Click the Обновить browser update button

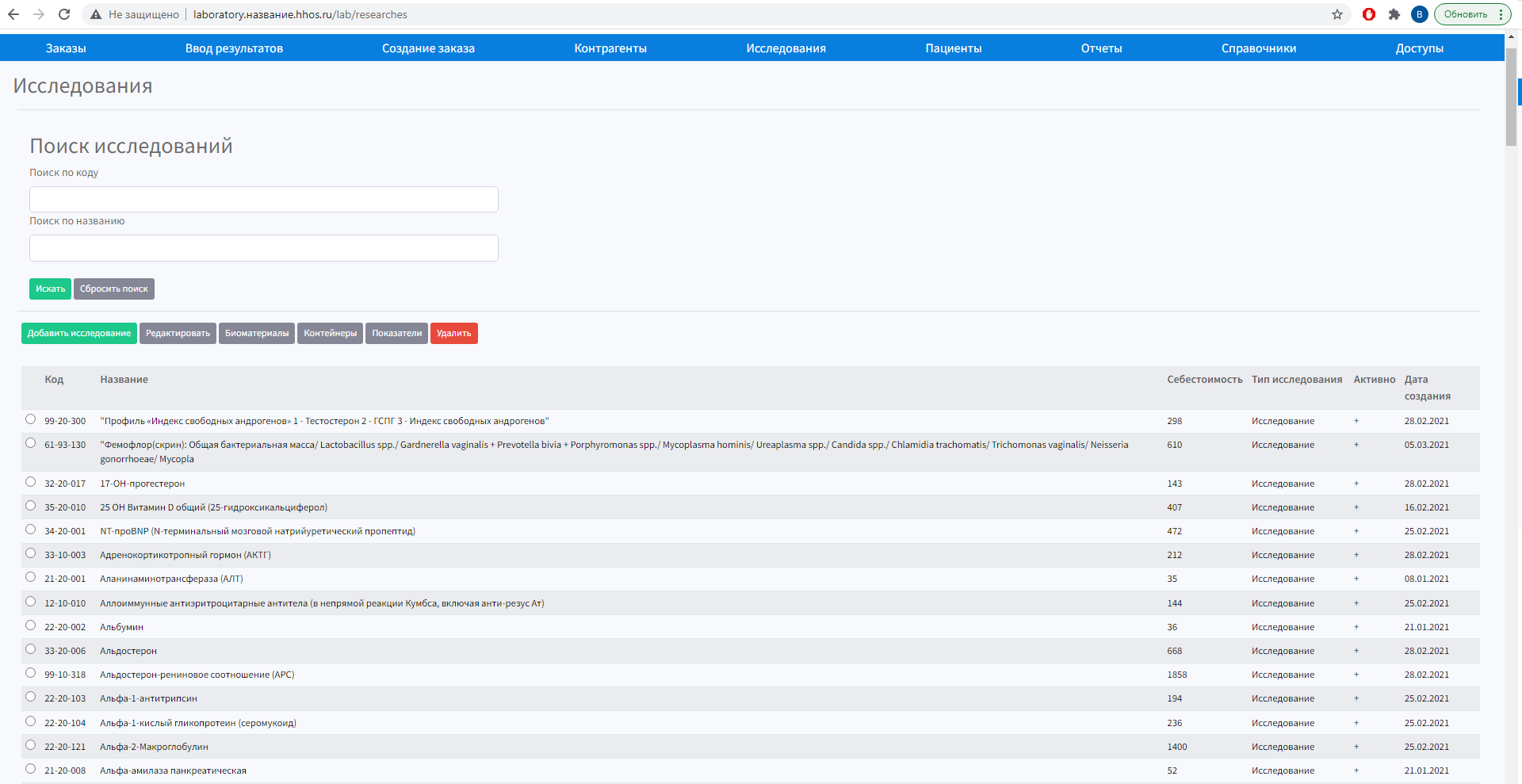pyautogui.click(x=1473, y=14)
